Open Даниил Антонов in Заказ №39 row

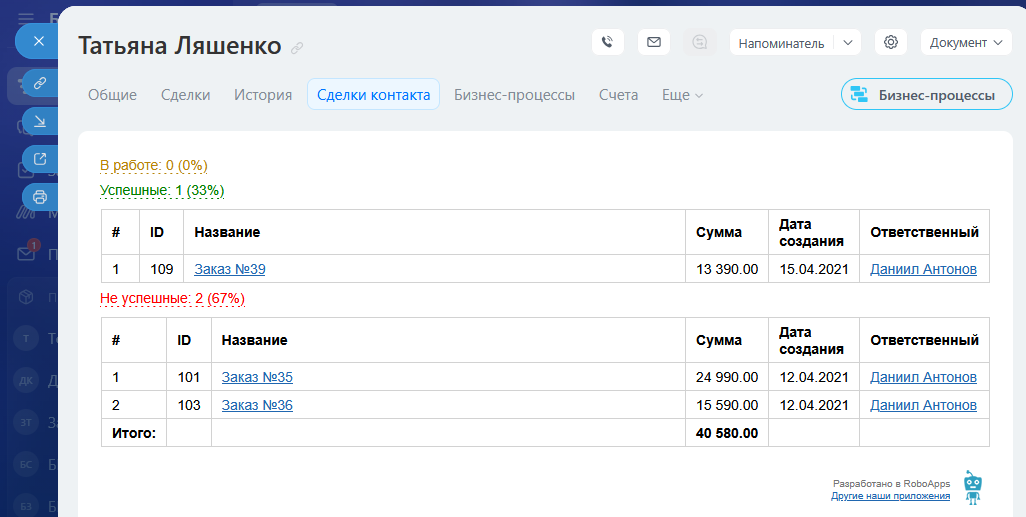tap(923, 269)
